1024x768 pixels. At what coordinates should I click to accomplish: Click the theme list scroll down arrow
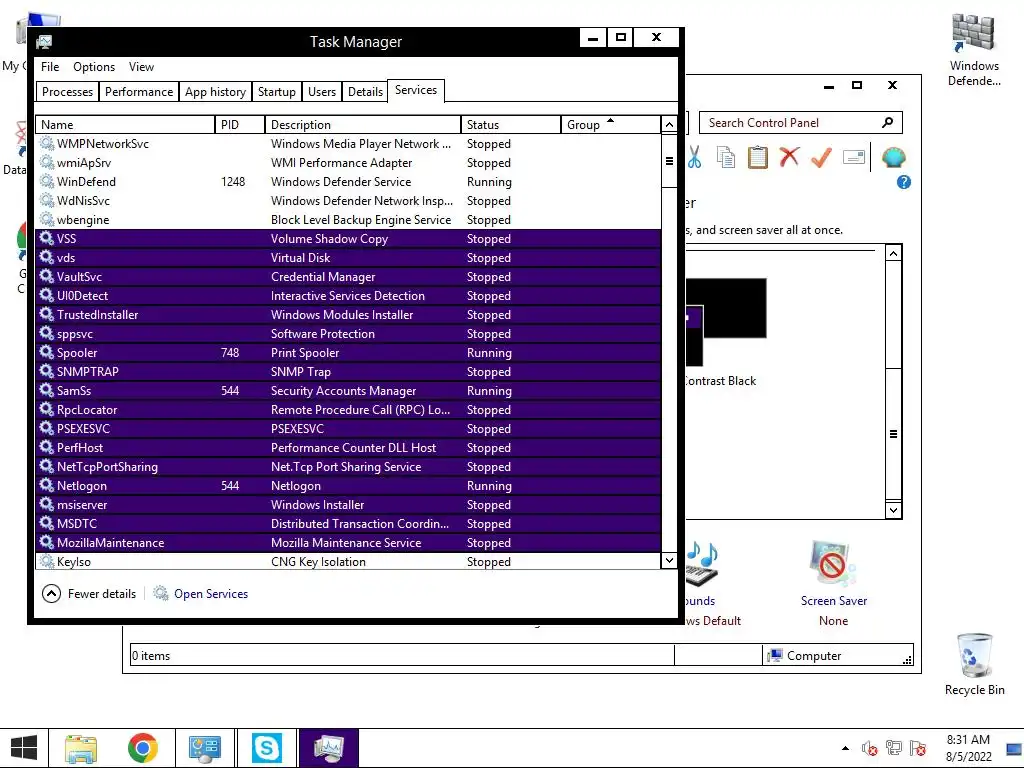[893, 510]
